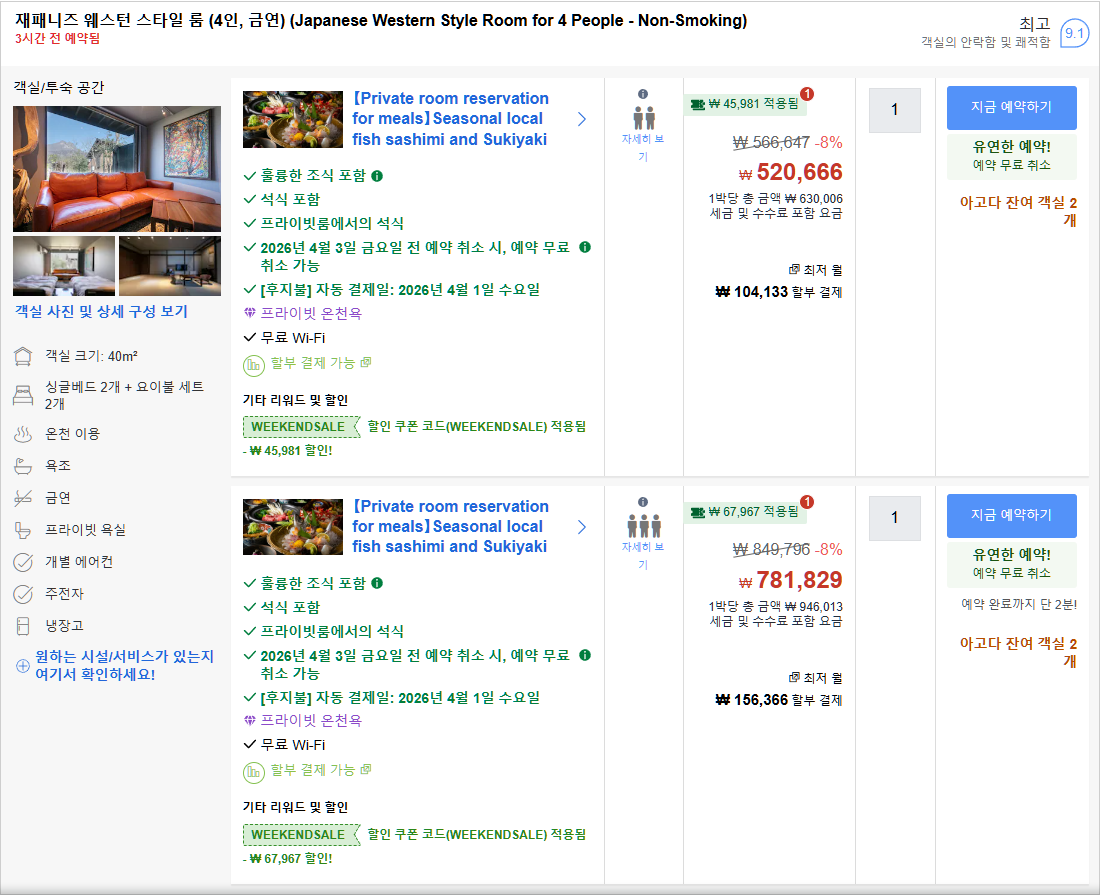Click the WEEKENDSALE coupon tag with ₩45,981 discount
This screenshot has width=1100, height=895.
301,426
